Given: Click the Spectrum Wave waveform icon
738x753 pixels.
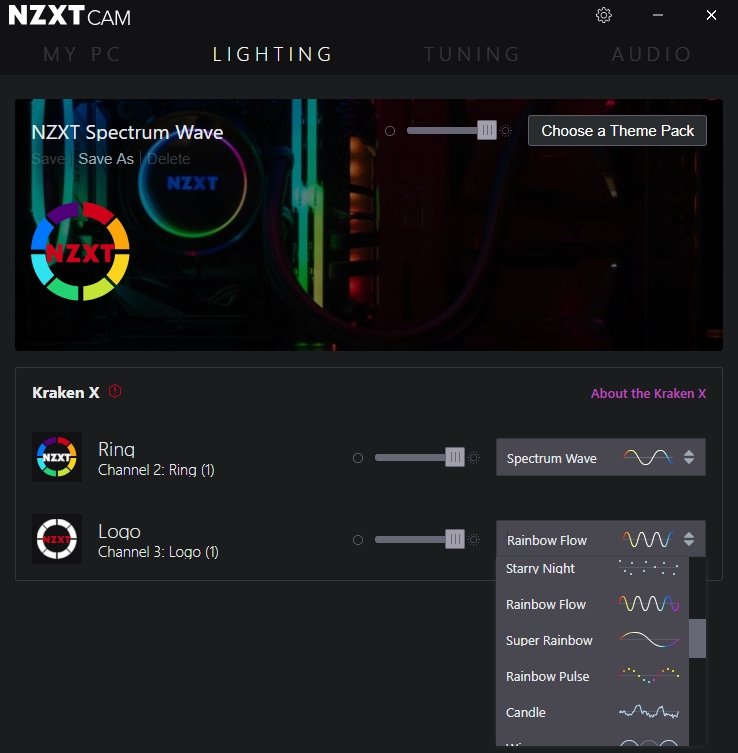Looking at the screenshot, I should [x=648, y=457].
